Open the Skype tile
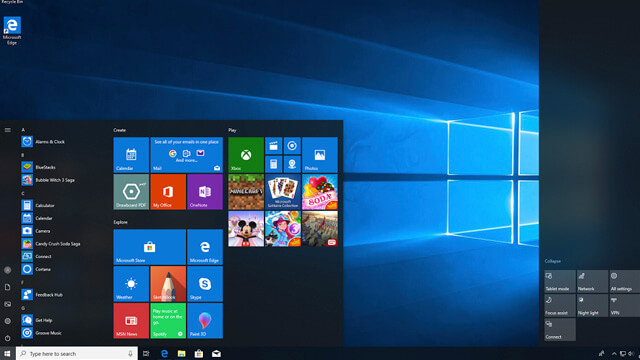The width and height of the screenshot is (640, 360). (x=205, y=284)
